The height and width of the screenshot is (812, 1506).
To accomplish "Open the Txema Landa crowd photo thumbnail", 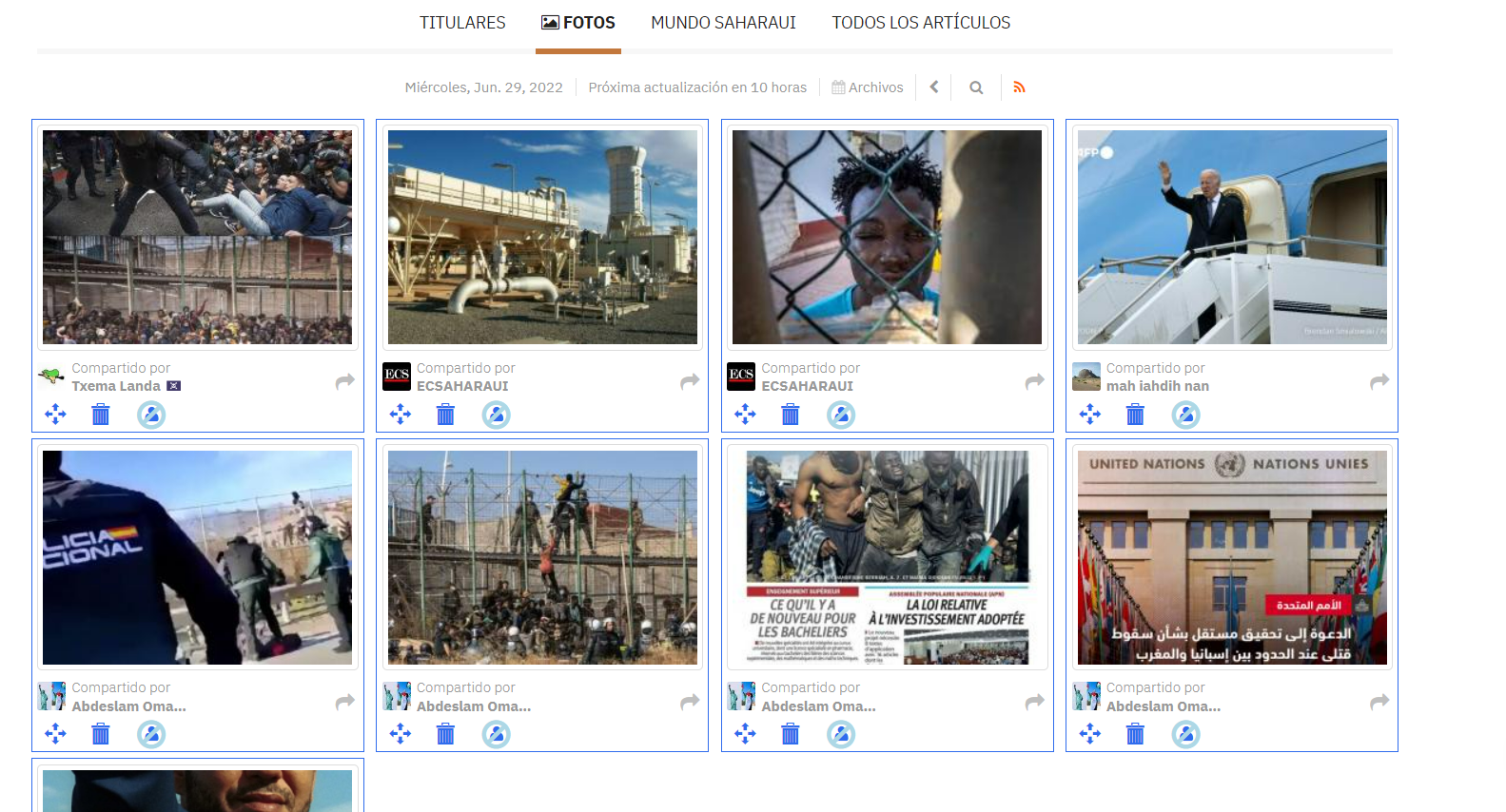I will click(x=198, y=237).
